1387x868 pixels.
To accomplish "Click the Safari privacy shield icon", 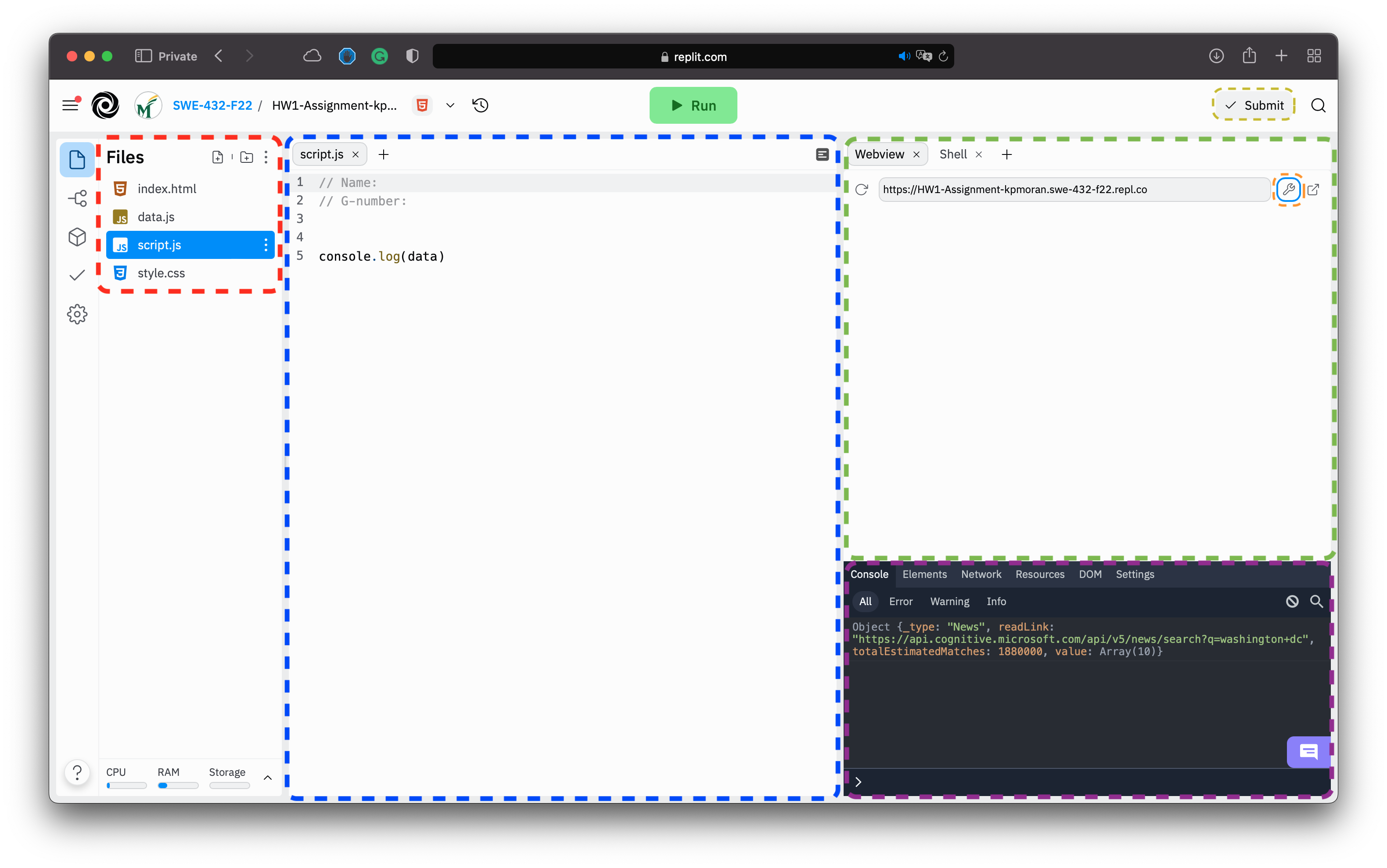I will 412,56.
